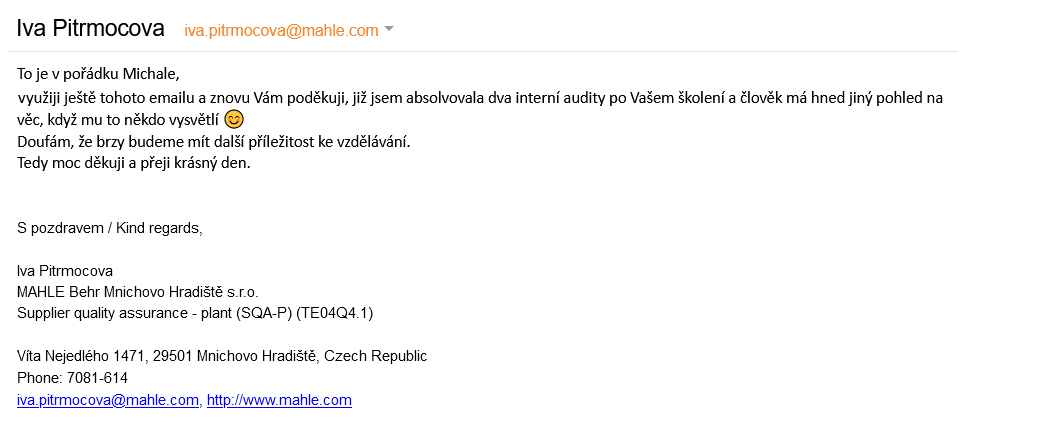This screenshot has width=1058, height=422.
Task: Place cursor in 'S pozdravem / Kind regards' line
Action: [109, 228]
